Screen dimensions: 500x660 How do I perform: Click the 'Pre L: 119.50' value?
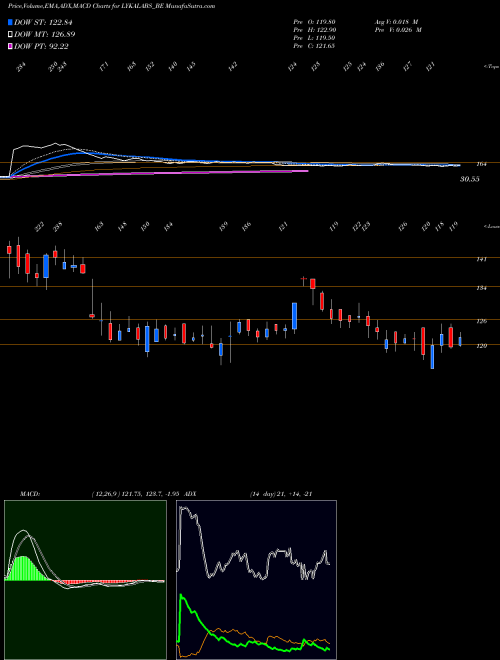[314, 38]
